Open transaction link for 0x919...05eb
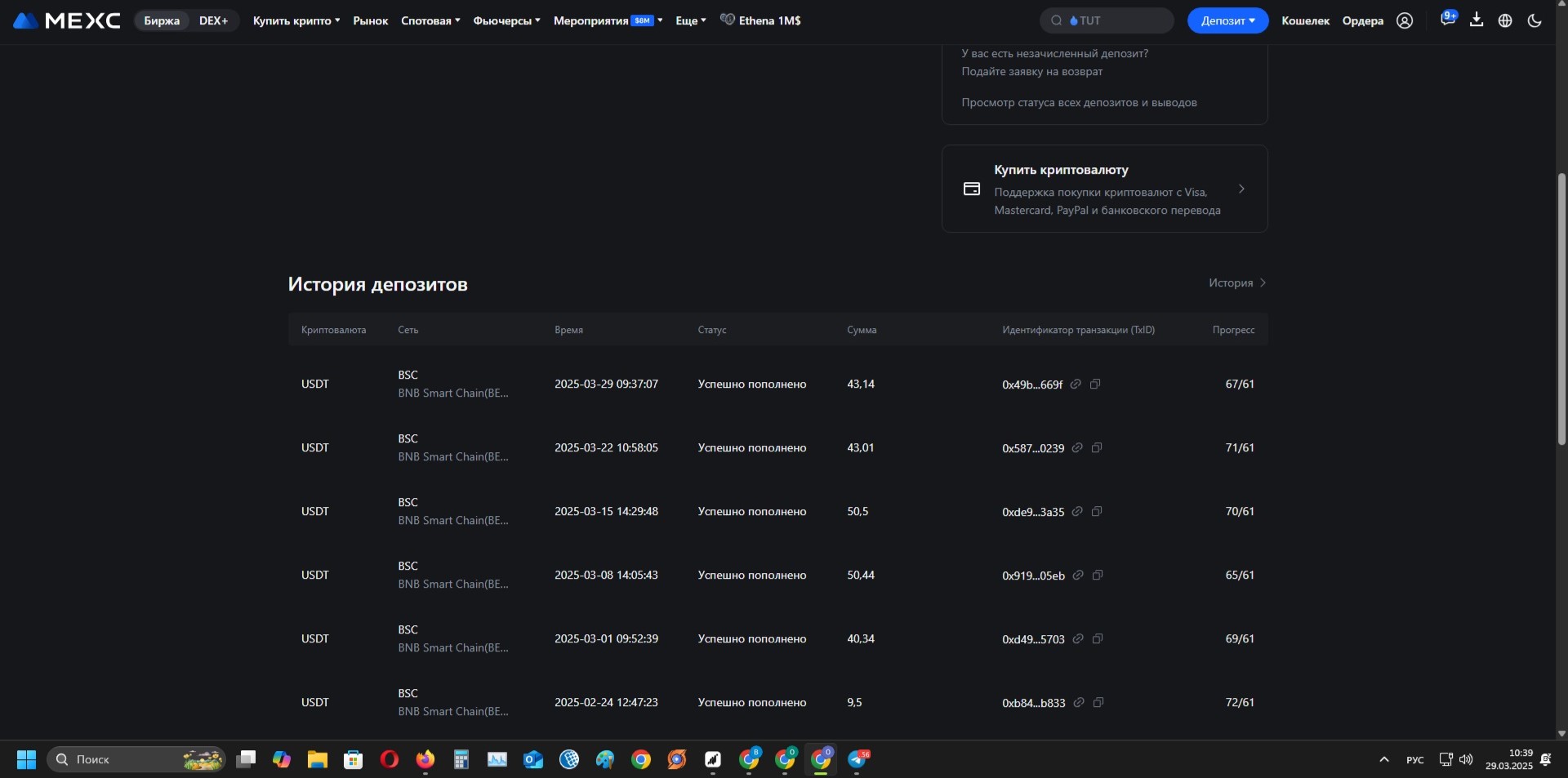Image resolution: width=1568 pixels, height=778 pixels. pos(1078,575)
